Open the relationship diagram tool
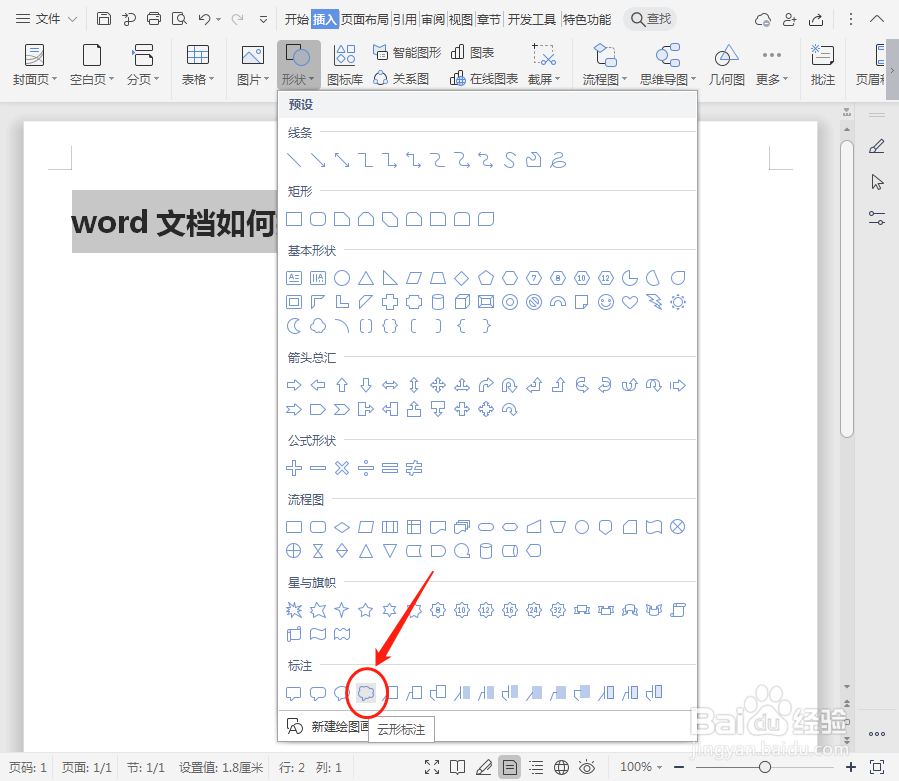 tap(401, 79)
